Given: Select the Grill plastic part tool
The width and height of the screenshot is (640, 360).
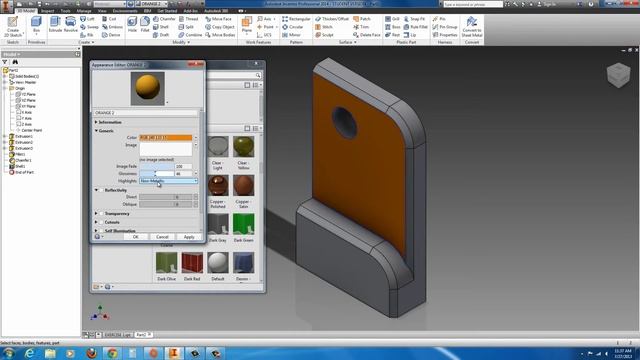Looking at the screenshot, I should (x=393, y=19).
